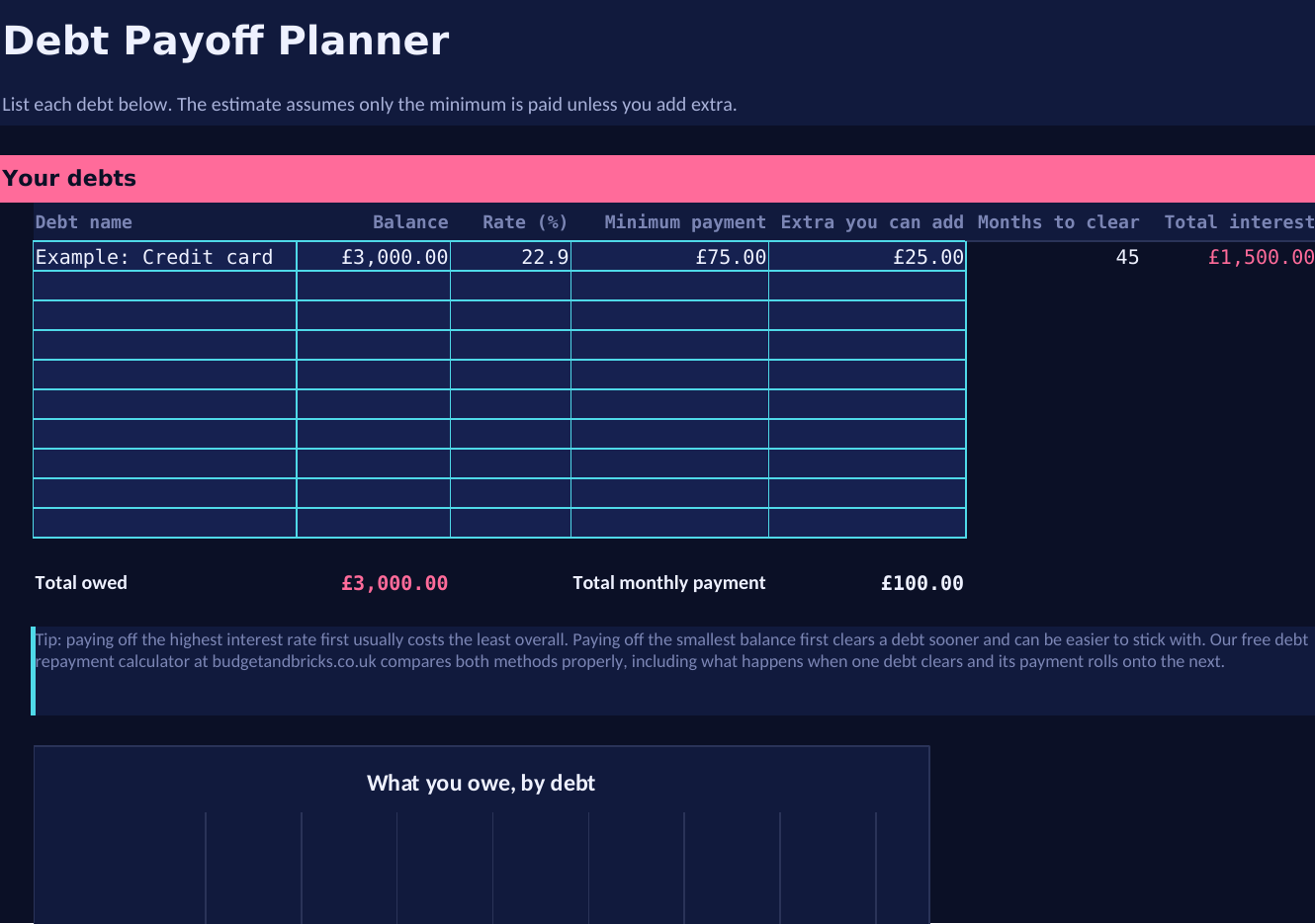Click the 'Minimum payment' column header
The width and height of the screenshot is (1315, 924).
pos(685,222)
